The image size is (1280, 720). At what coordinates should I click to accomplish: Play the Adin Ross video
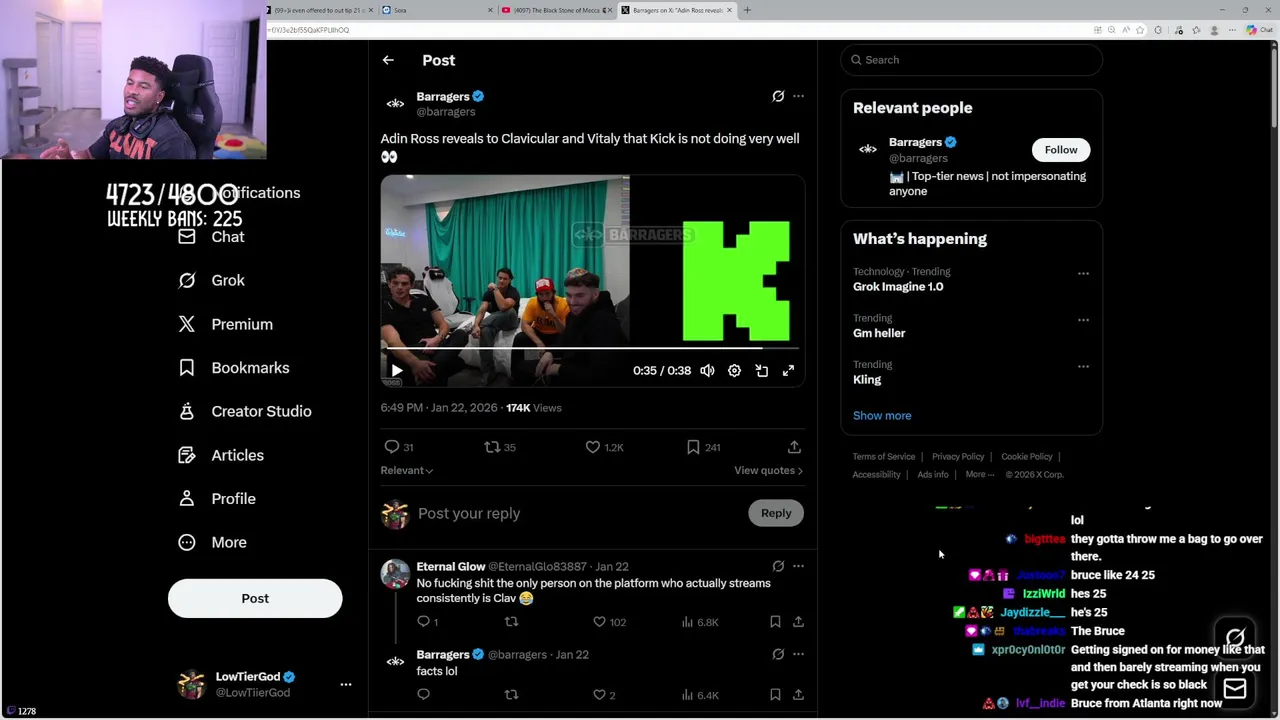[397, 371]
